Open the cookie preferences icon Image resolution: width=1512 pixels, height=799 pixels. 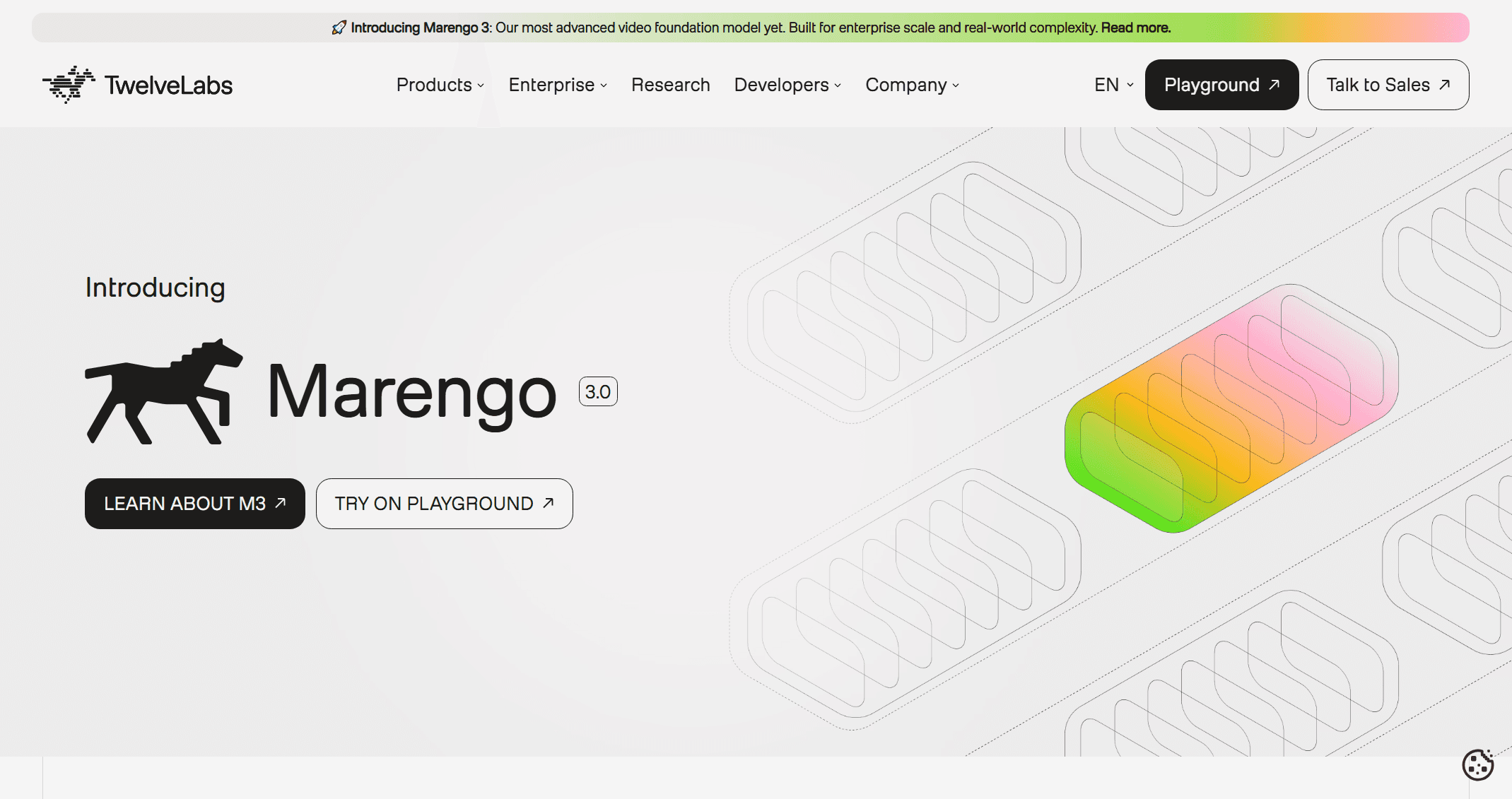coord(1477,764)
